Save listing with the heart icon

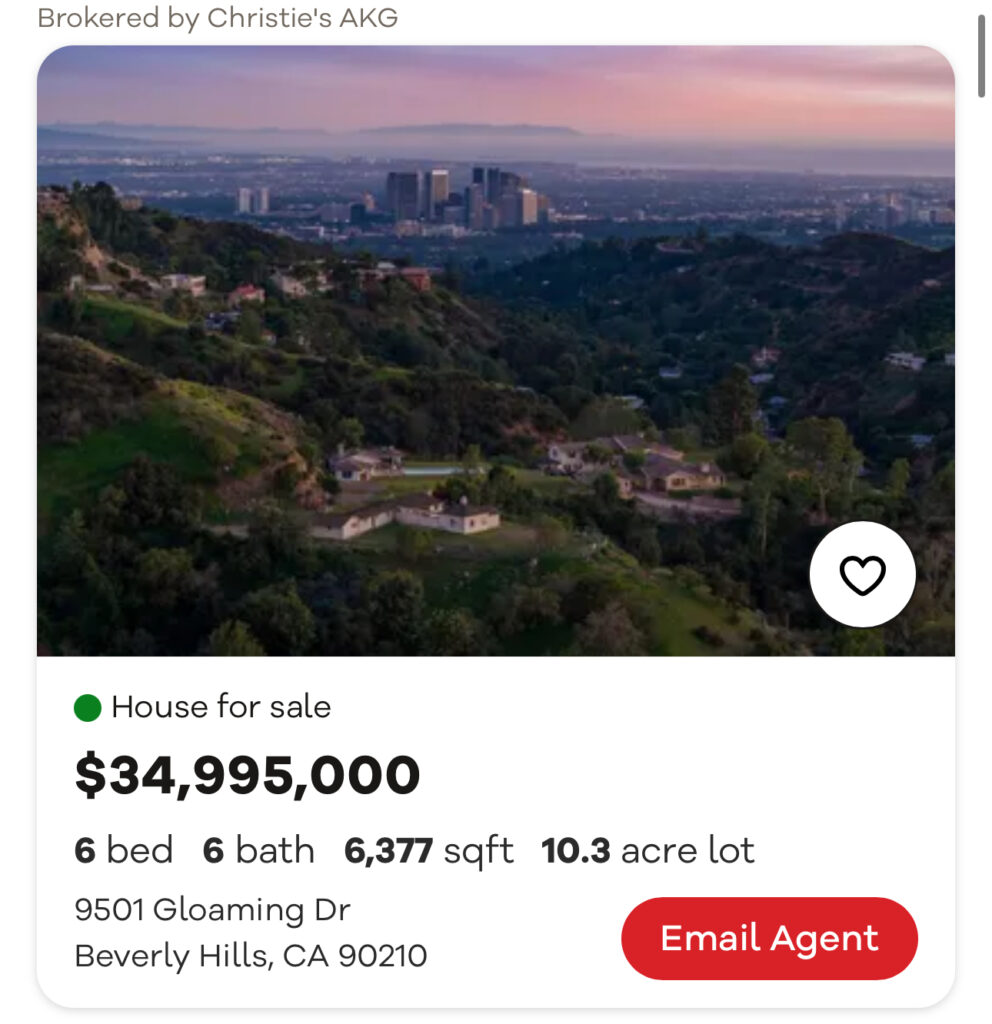tap(862, 575)
